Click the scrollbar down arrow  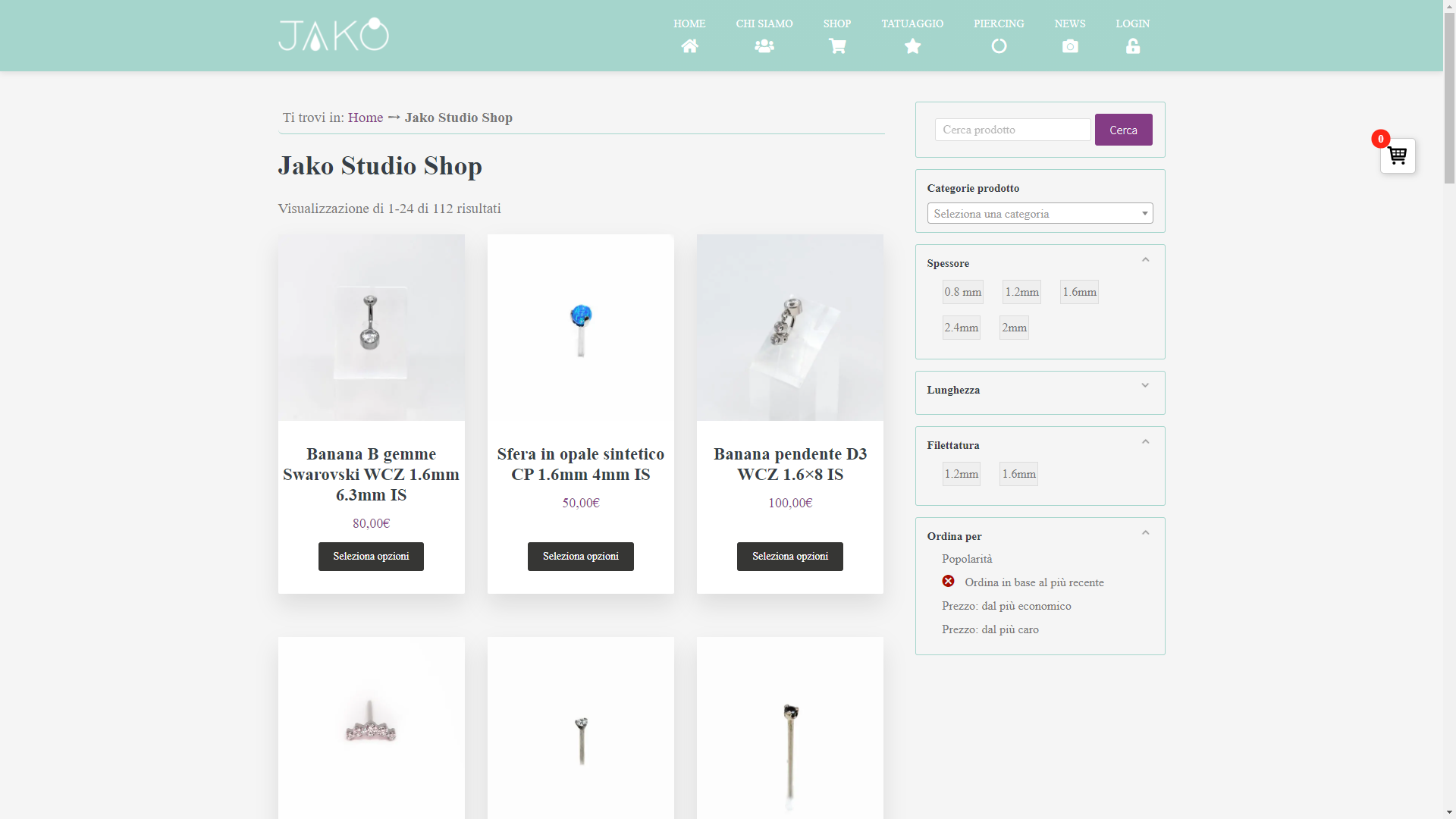[1449, 812]
